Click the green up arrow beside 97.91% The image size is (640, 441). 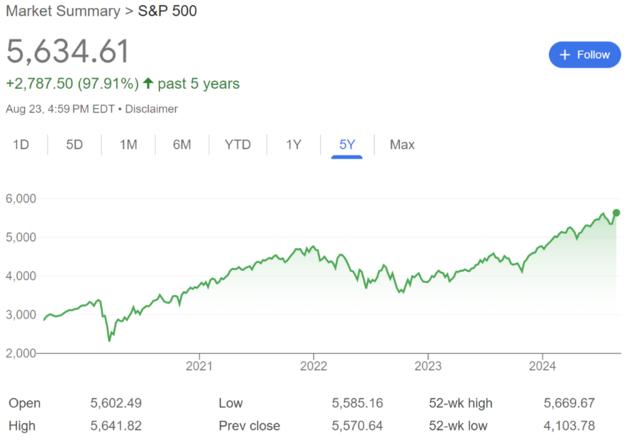pos(148,84)
